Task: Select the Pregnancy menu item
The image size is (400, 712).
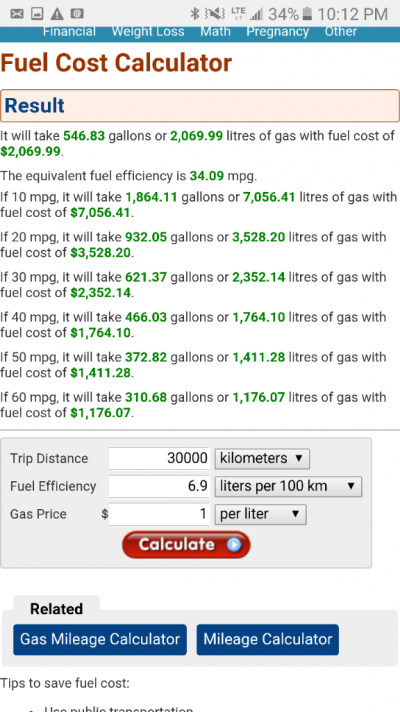Action: point(277,32)
